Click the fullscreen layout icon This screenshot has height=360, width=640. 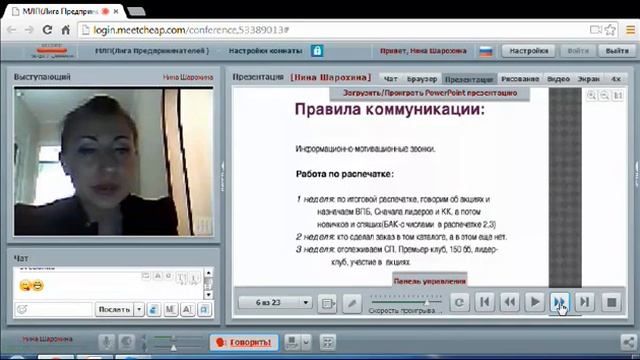pyautogui.click(x=328, y=342)
